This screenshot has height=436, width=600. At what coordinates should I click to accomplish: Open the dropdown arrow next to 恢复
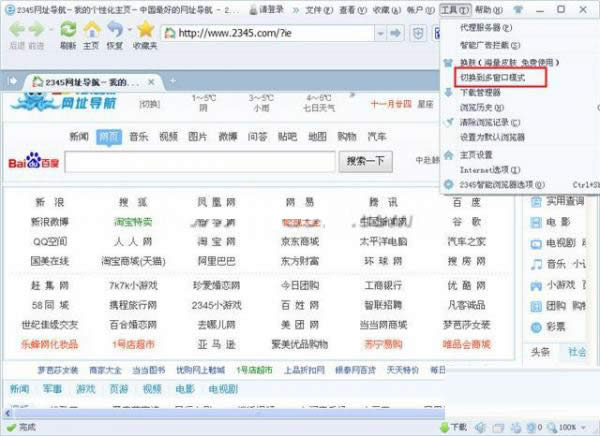point(129,29)
